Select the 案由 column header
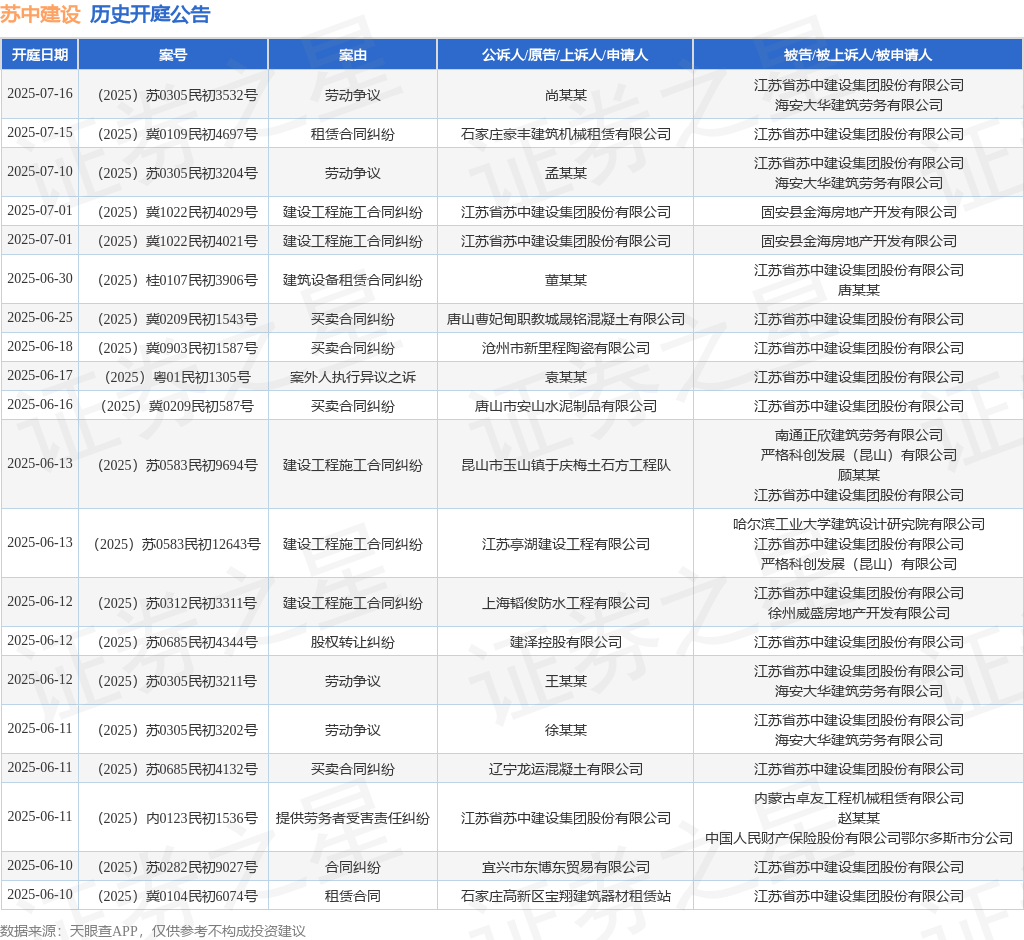 tap(353, 55)
